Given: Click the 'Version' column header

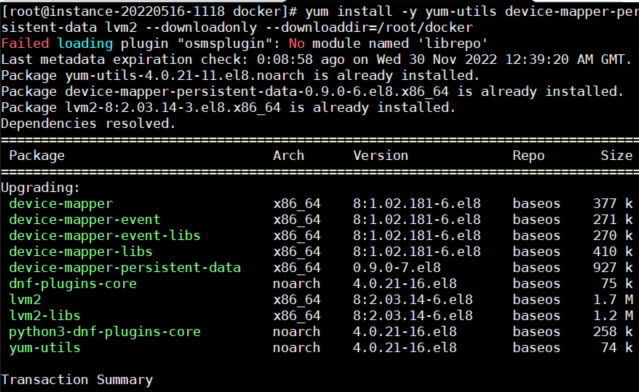Looking at the screenshot, I should tap(381, 155).
